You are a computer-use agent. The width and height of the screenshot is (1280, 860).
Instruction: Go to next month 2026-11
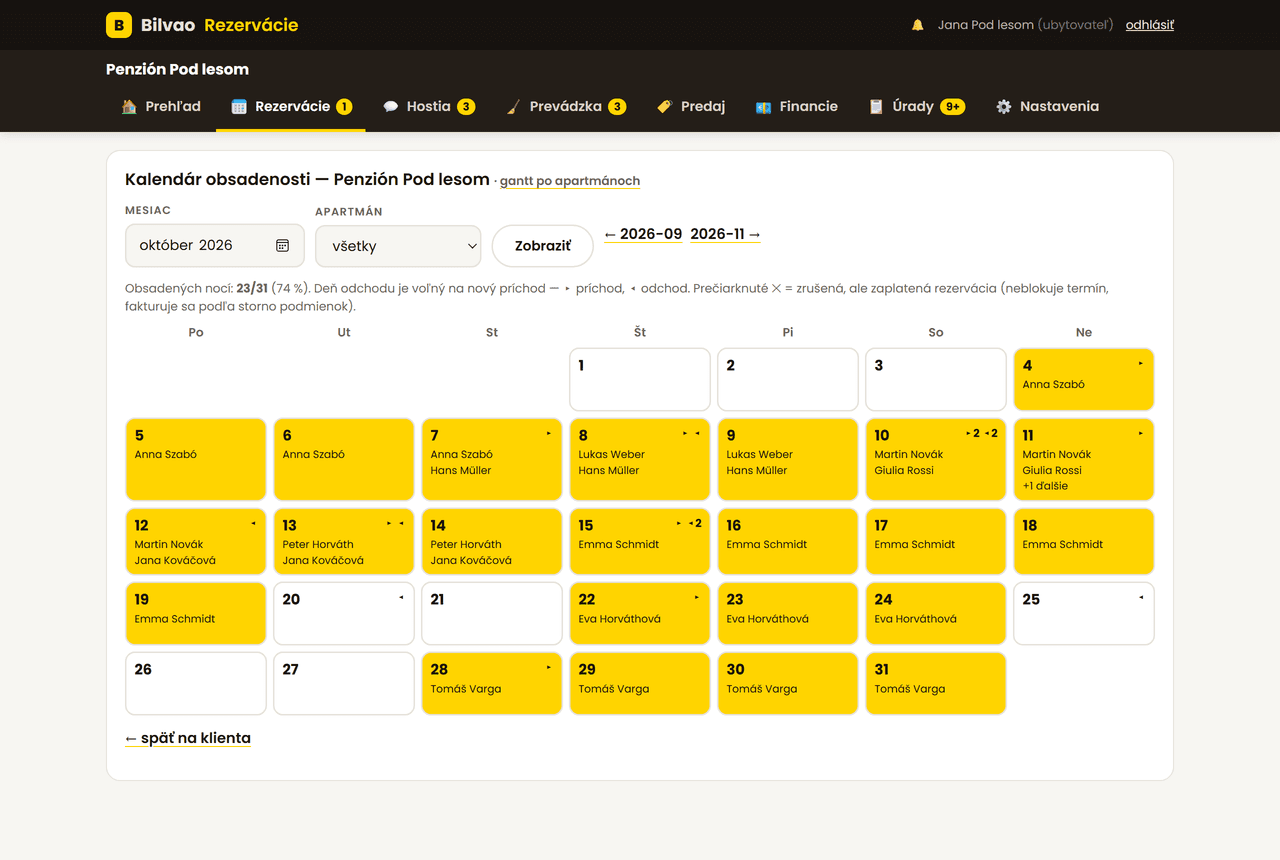tap(725, 234)
